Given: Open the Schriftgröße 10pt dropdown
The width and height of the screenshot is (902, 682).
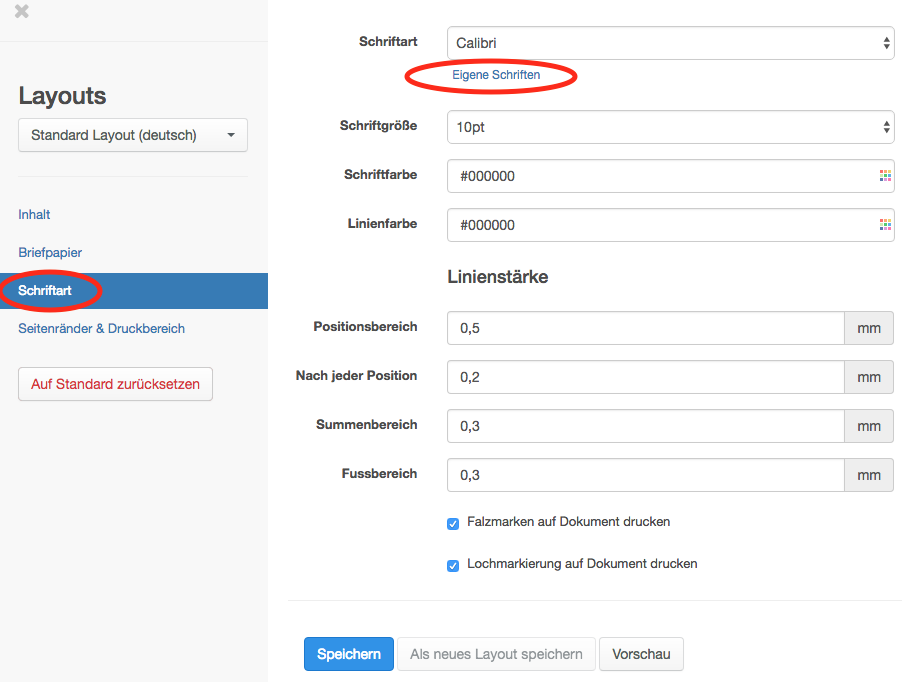Looking at the screenshot, I should click(x=670, y=127).
